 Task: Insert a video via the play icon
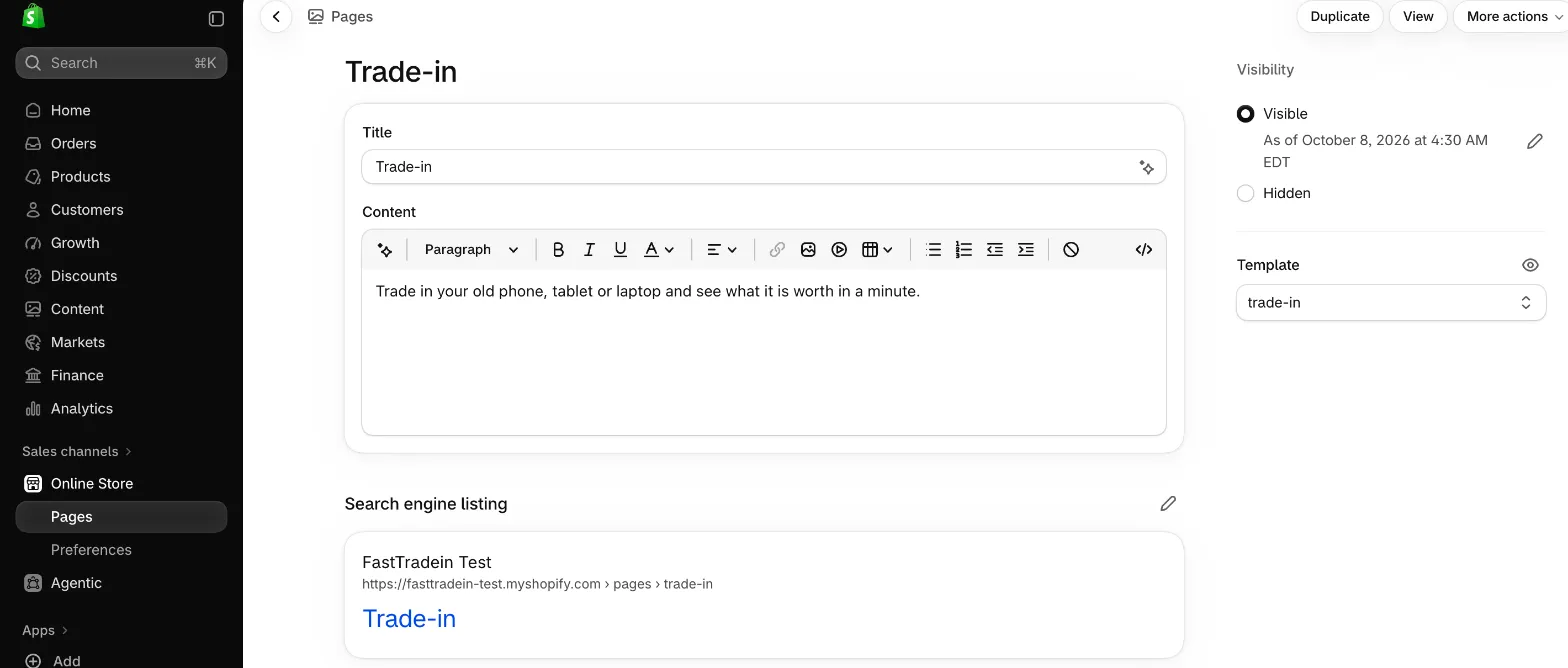point(839,250)
